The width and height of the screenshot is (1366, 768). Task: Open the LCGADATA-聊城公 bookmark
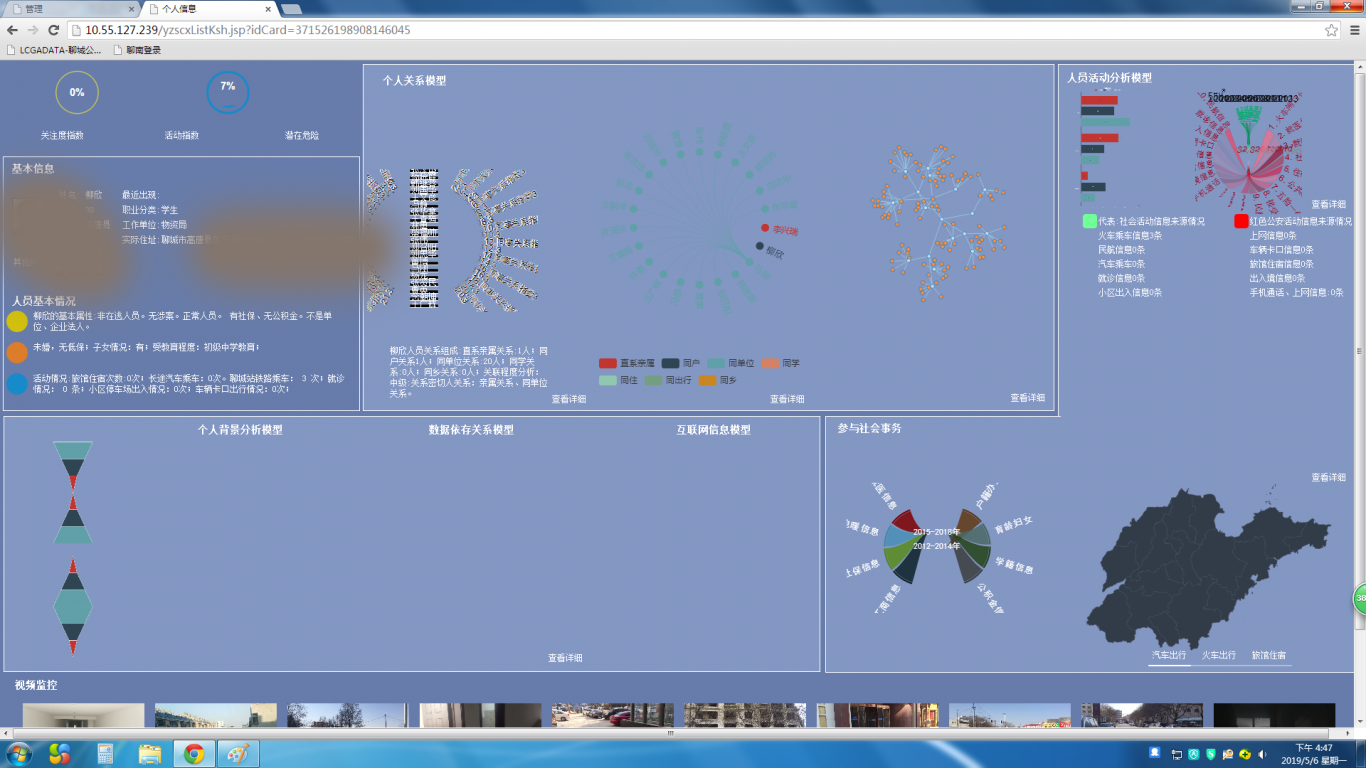pos(54,50)
